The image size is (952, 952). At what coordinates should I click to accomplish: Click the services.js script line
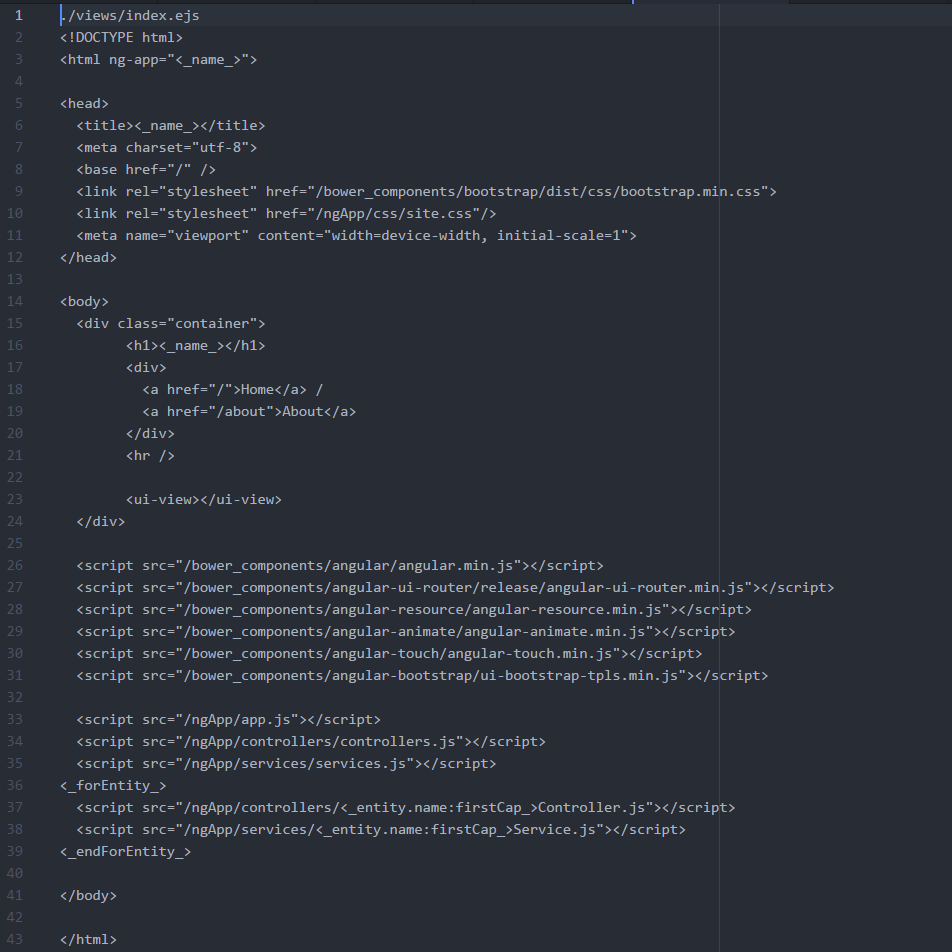pyautogui.click(x=286, y=764)
